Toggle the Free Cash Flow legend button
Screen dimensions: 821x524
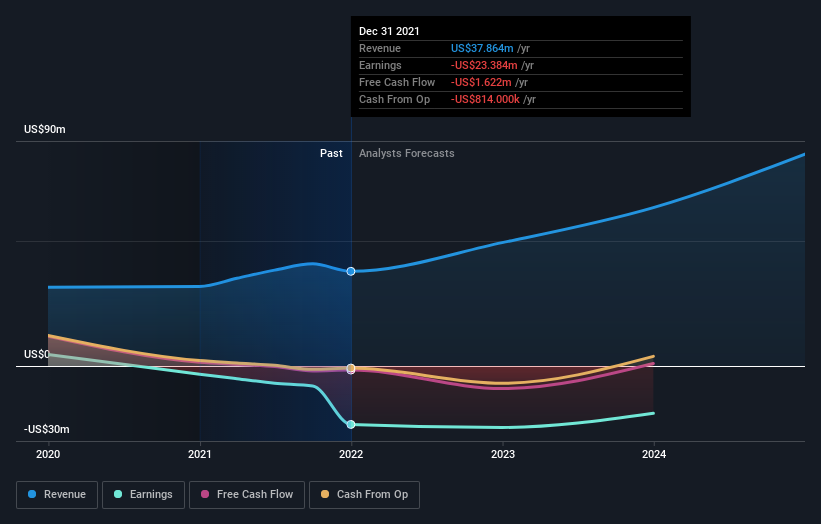click(x=247, y=495)
